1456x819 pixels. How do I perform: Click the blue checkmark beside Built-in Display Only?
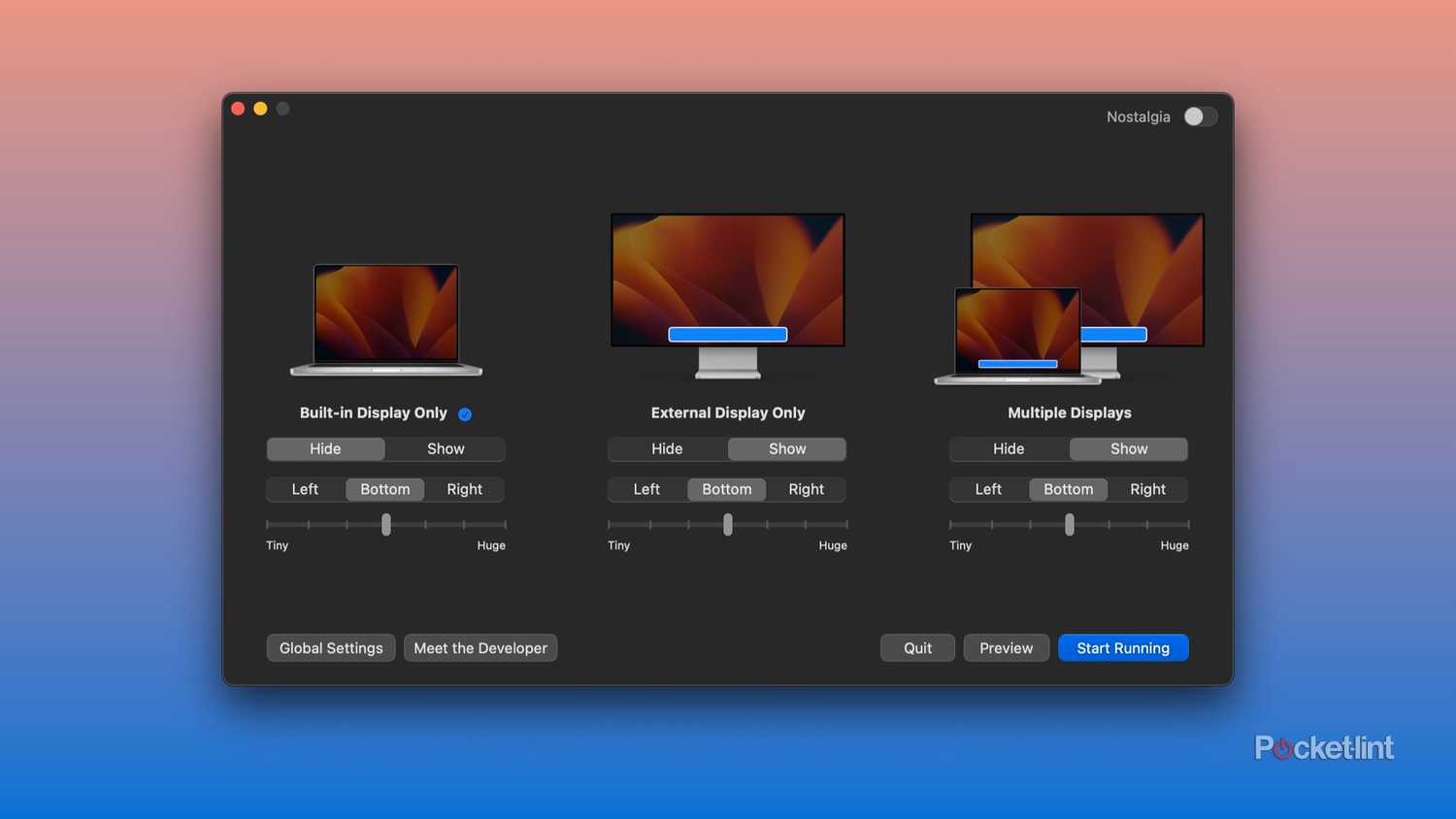[x=465, y=414]
